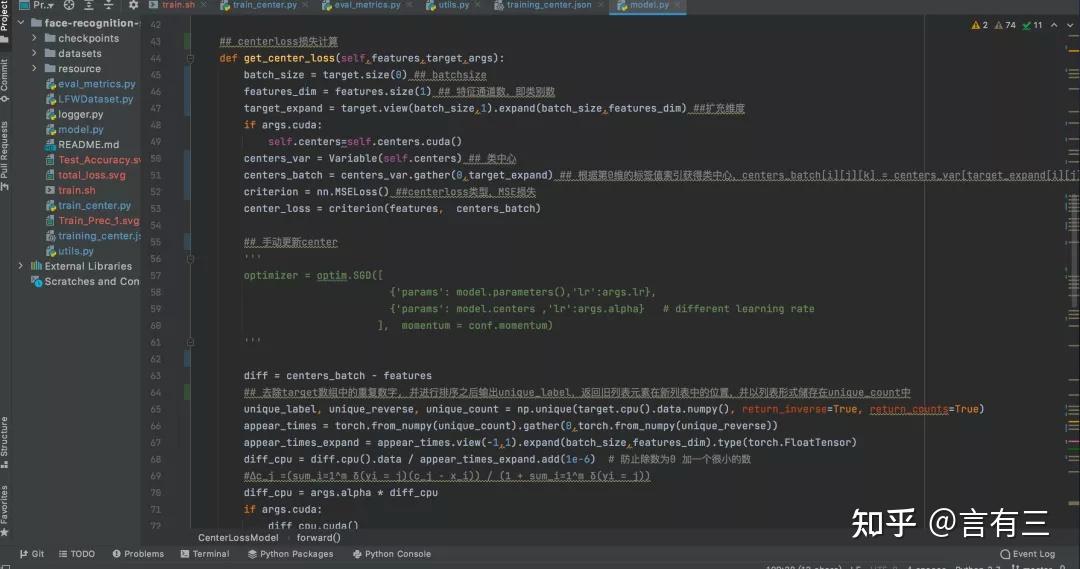Image resolution: width=1080 pixels, height=569 pixels.
Task: Click forward() breadcrumb
Action: click(x=318, y=538)
